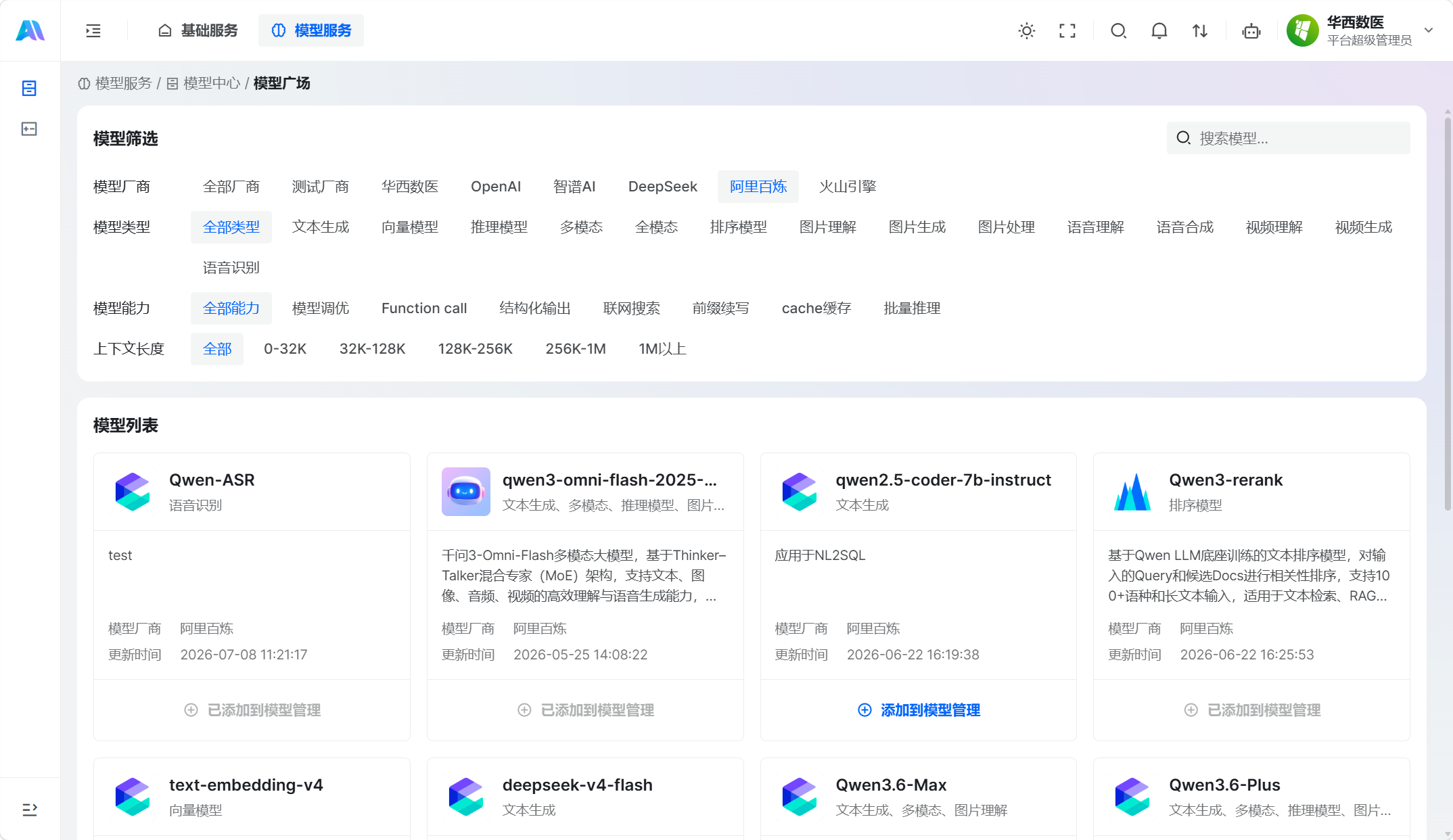Toggle light/dark theme sun icon
1453x840 pixels.
pyautogui.click(x=1027, y=30)
